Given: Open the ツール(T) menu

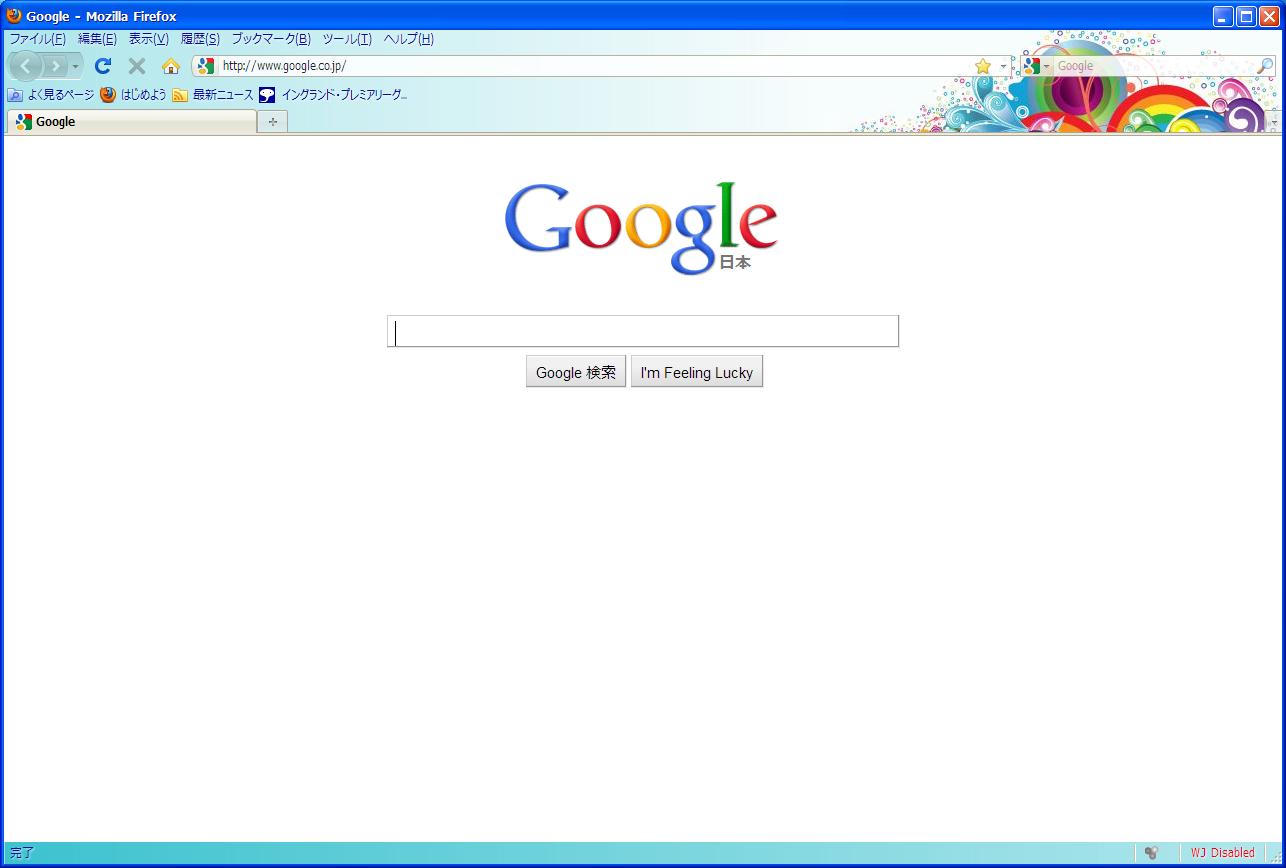Looking at the screenshot, I should 346,39.
